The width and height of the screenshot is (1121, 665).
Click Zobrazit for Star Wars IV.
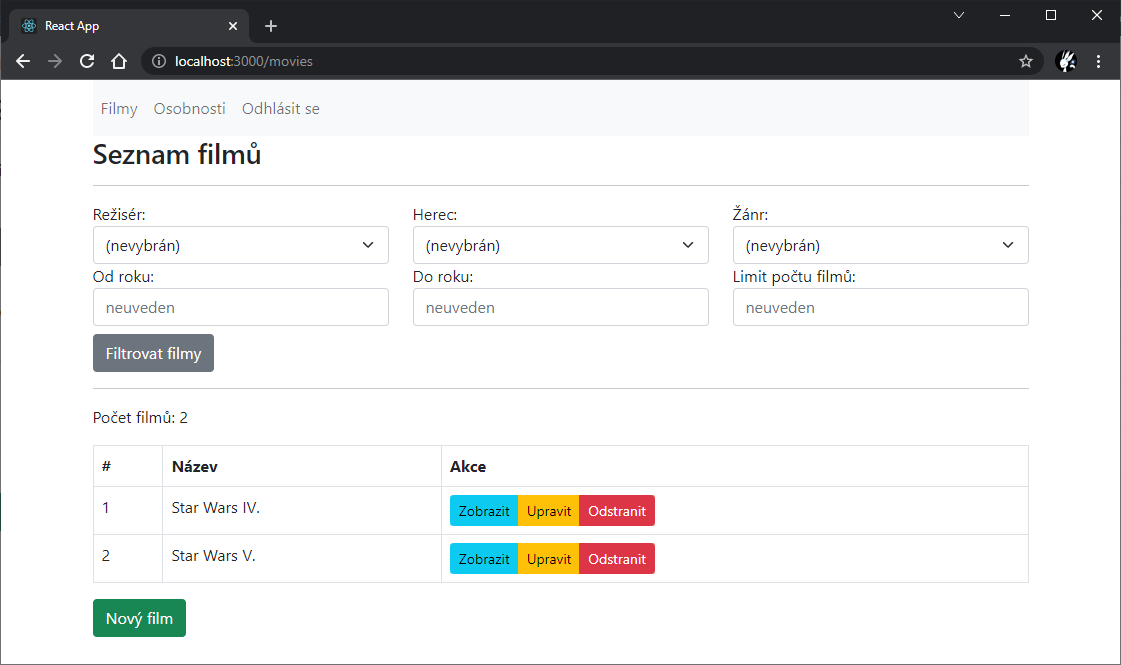[484, 511]
